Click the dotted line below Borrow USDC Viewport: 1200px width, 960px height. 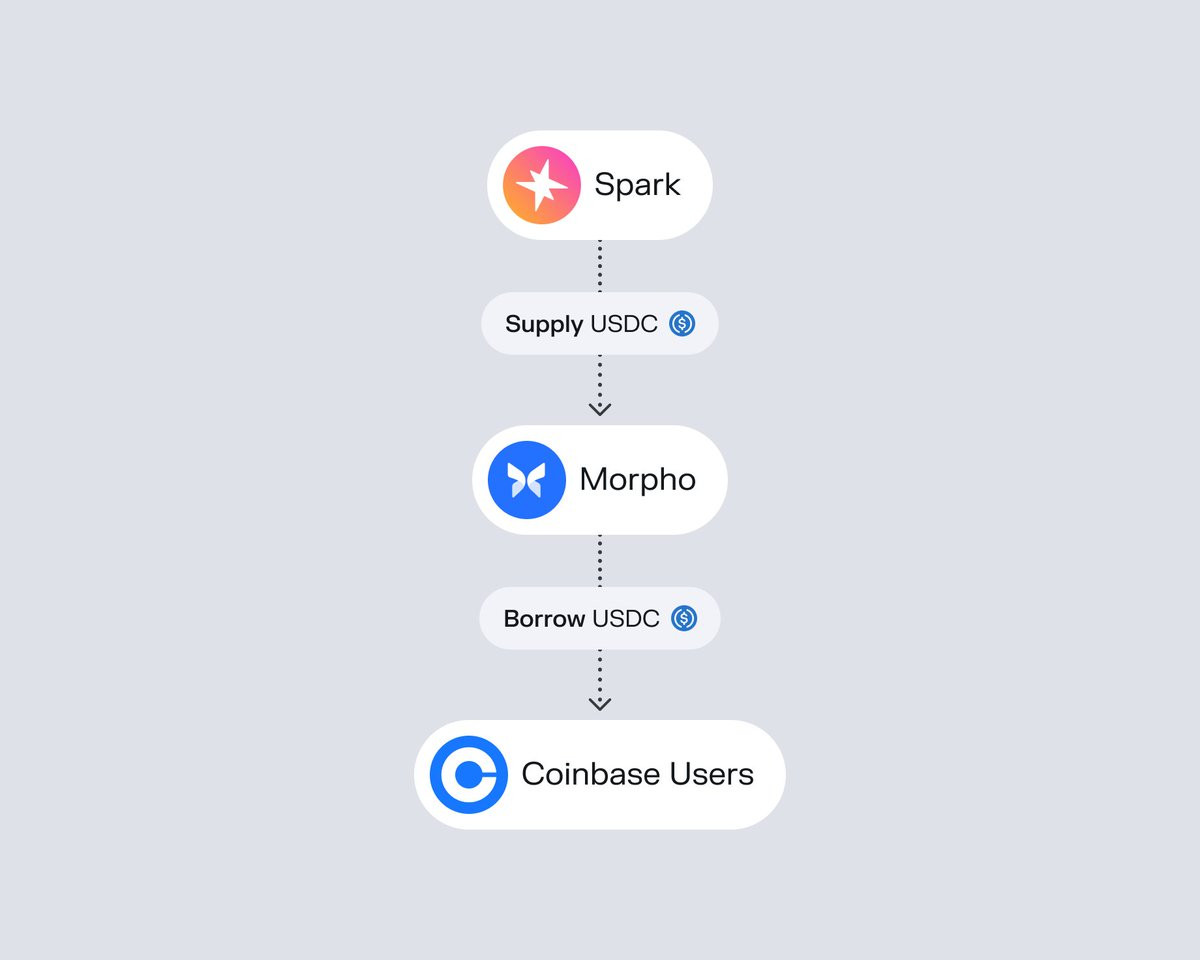pyautogui.click(x=600, y=672)
